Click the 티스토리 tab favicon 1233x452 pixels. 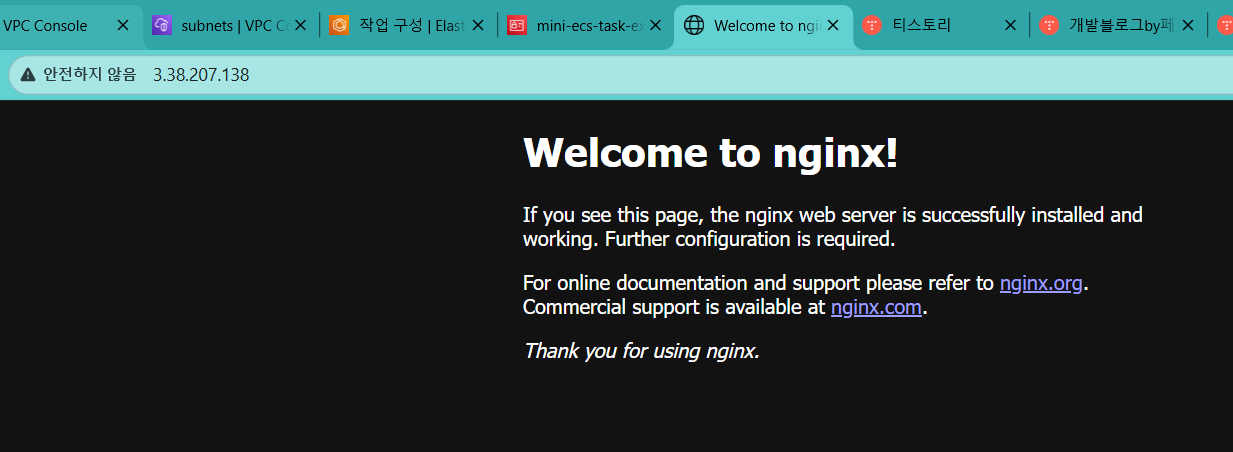click(871, 26)
